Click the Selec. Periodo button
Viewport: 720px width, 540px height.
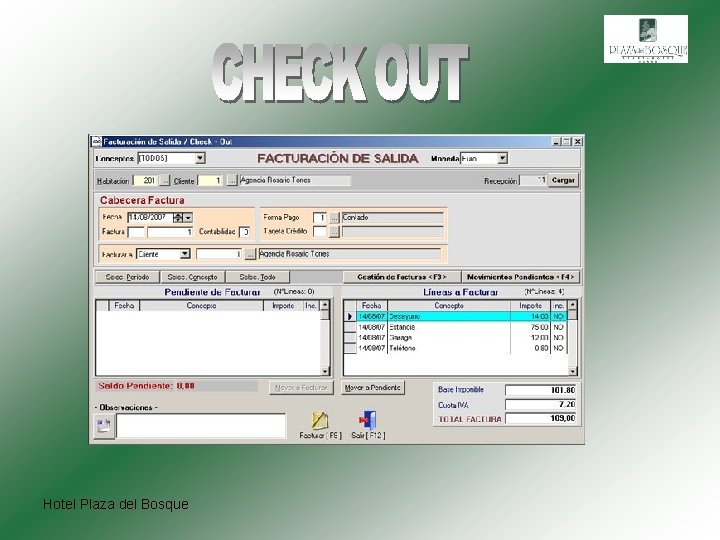pos(127,277)
